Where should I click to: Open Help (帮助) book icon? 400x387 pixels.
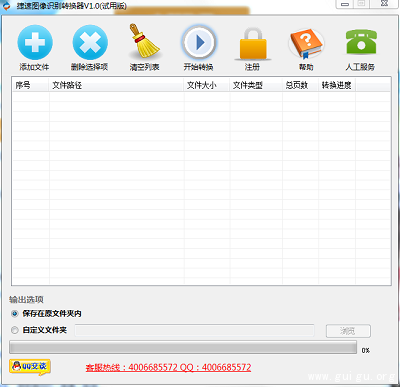[x=306, y=44]
